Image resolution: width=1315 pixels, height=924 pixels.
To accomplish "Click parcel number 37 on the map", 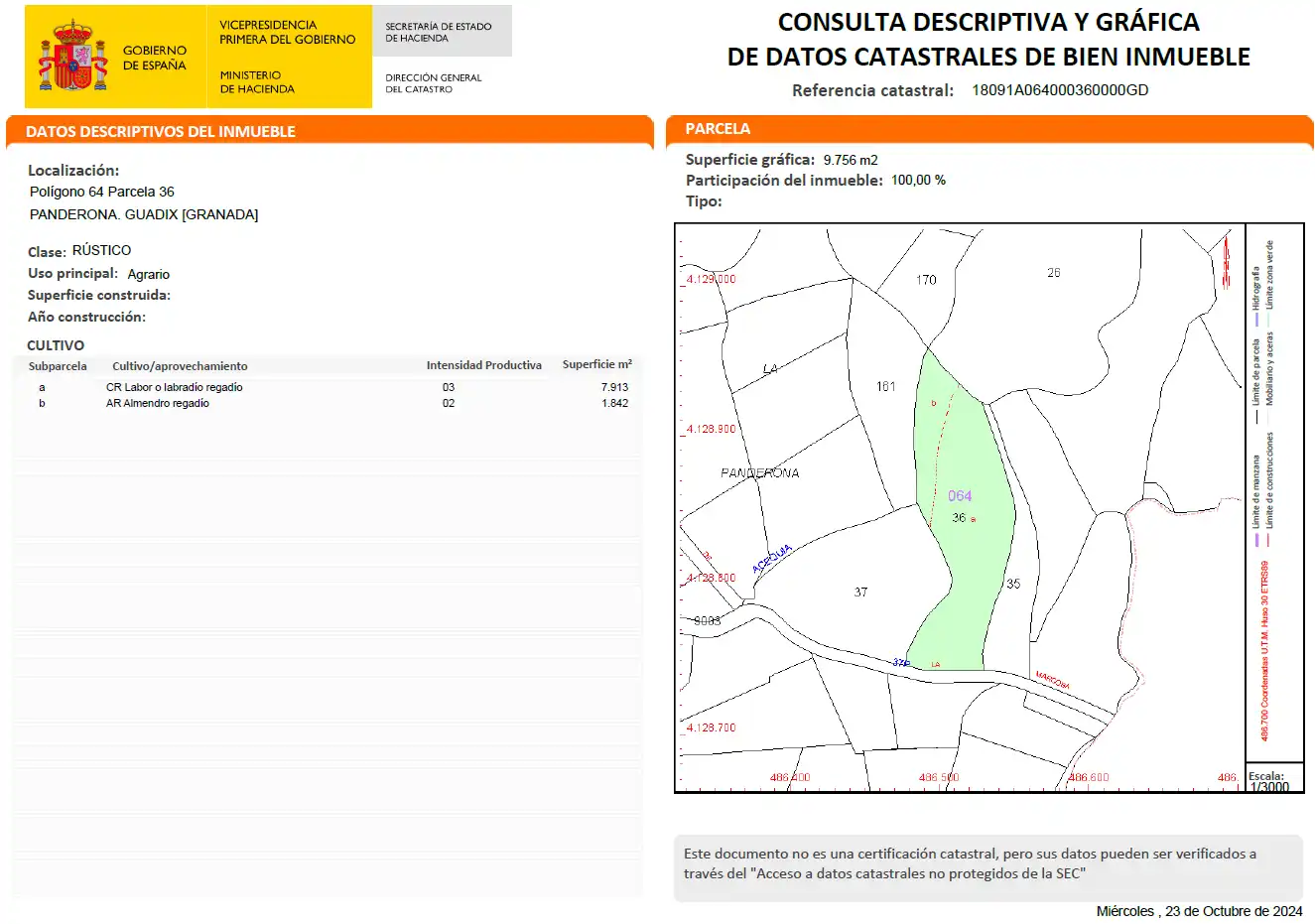I will 860,593.
